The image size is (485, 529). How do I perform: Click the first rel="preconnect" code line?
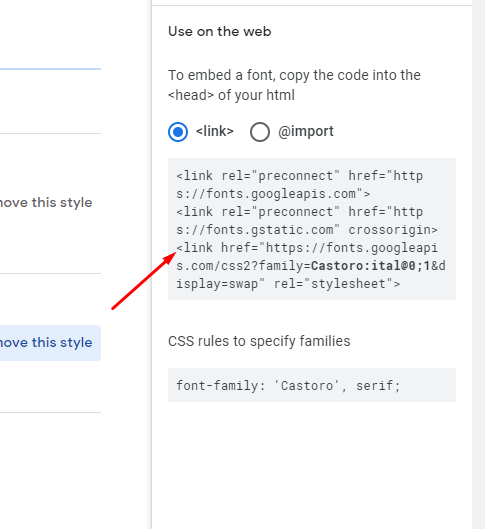pos(299,176)
